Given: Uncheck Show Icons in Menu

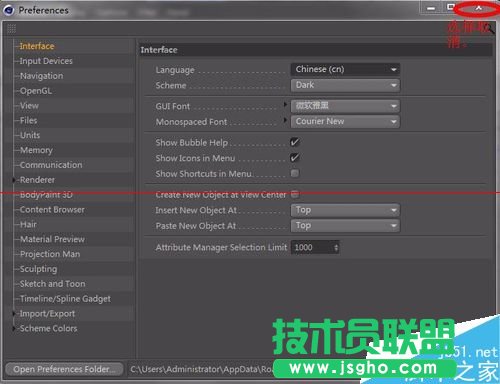Looking at the screenshot, I should coord(295,158).
